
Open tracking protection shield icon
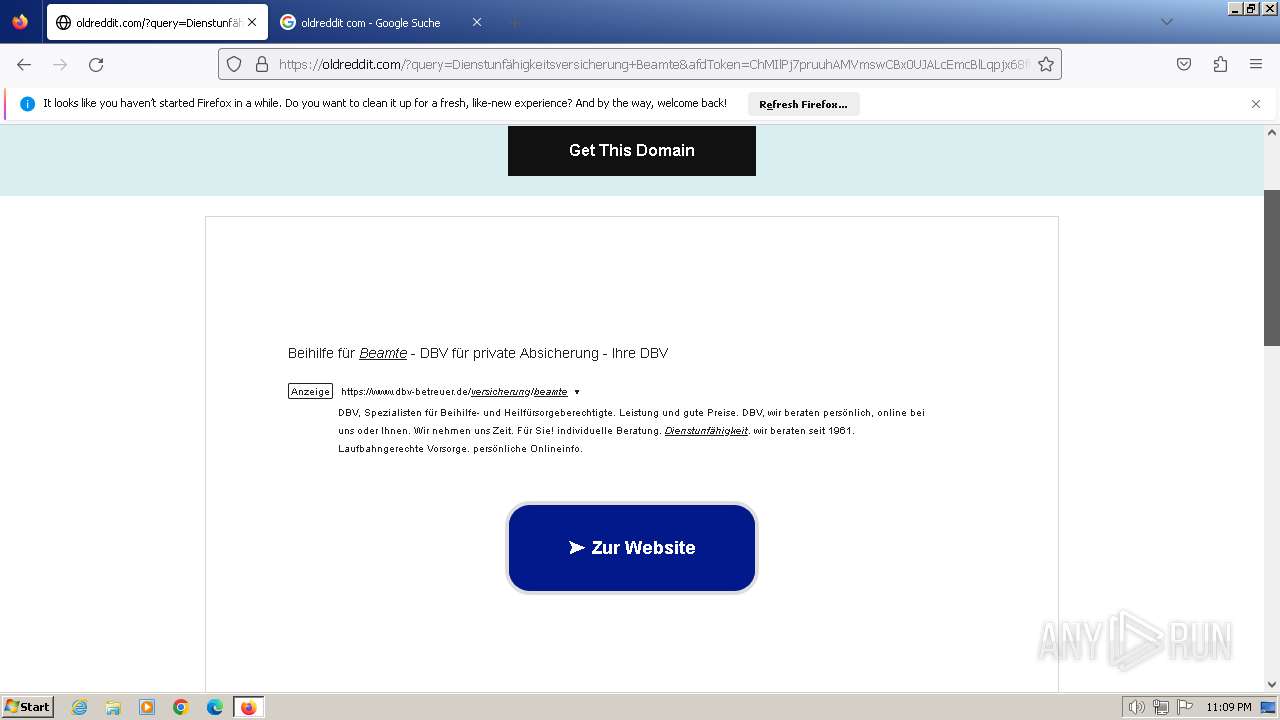coord(234,64)
